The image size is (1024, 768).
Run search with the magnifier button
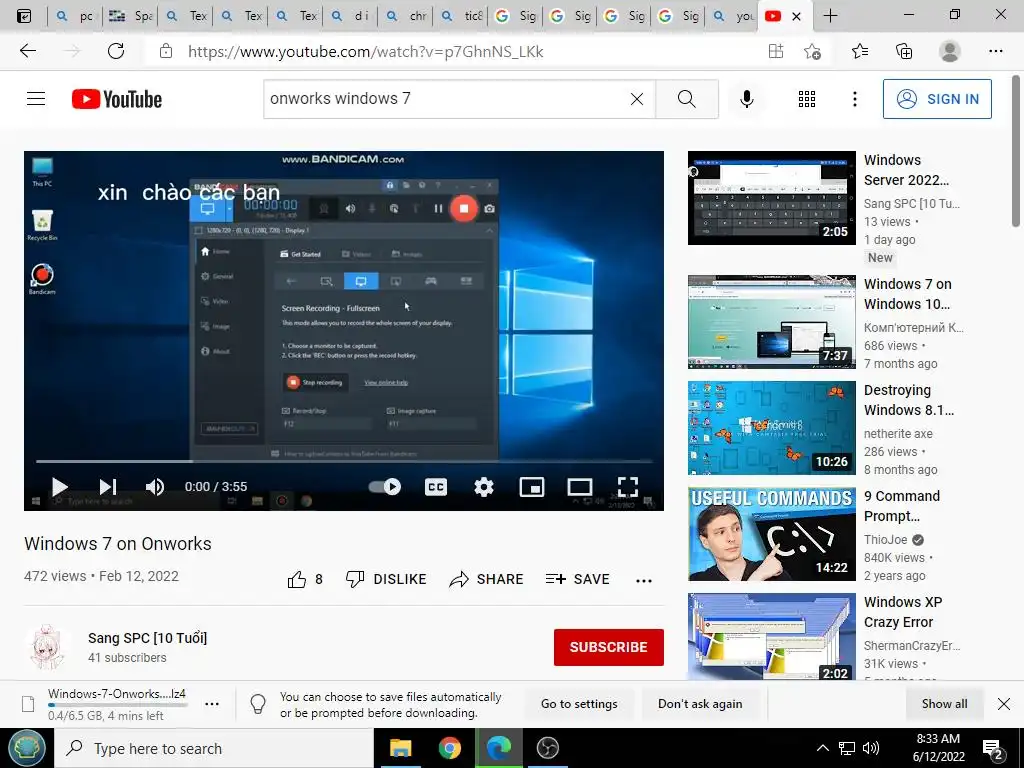[686, 99]
